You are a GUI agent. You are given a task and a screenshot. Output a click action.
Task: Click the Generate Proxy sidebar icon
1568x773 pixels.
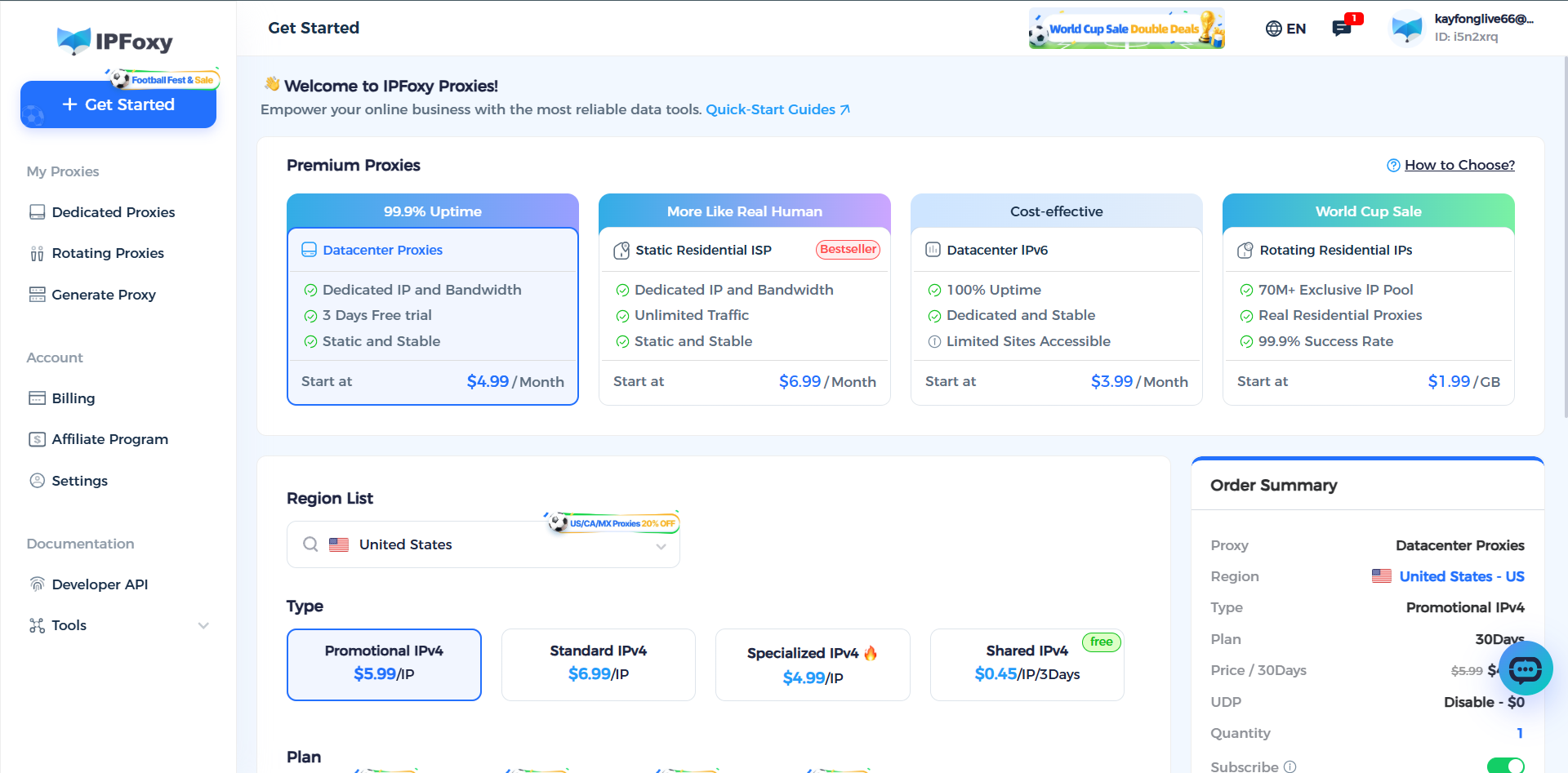point(37,295)
